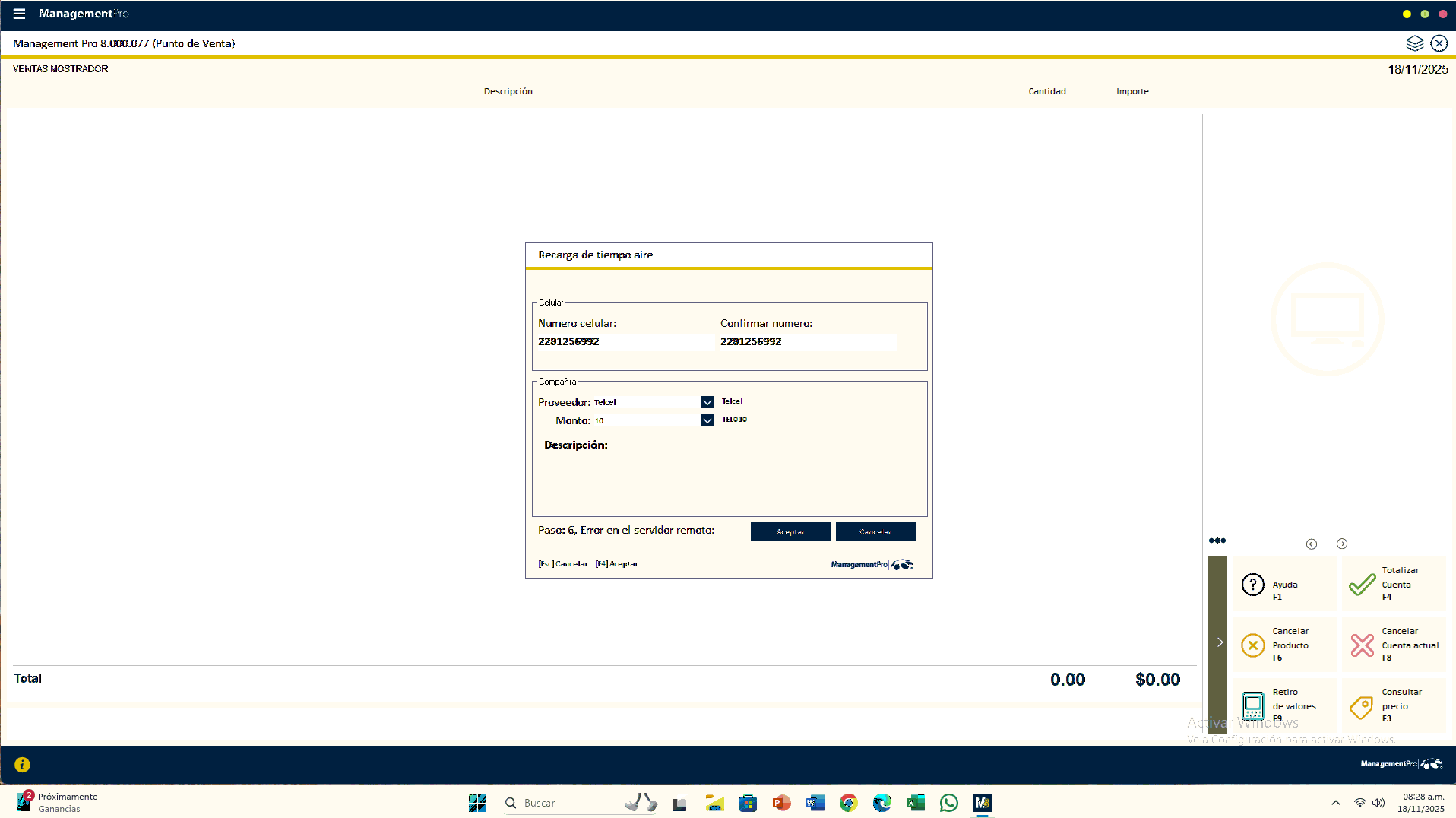Screen dimensions: 1456x818
Task: Go to previous shortcut page arrow
Action: (x=1312, y=544)
